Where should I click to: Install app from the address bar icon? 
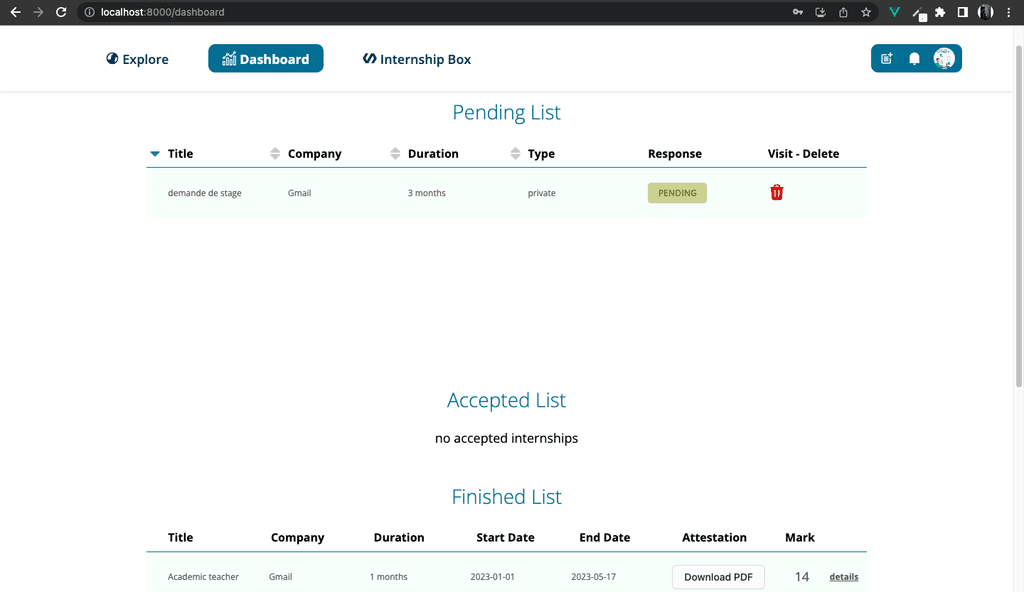(x=820, y=12)
